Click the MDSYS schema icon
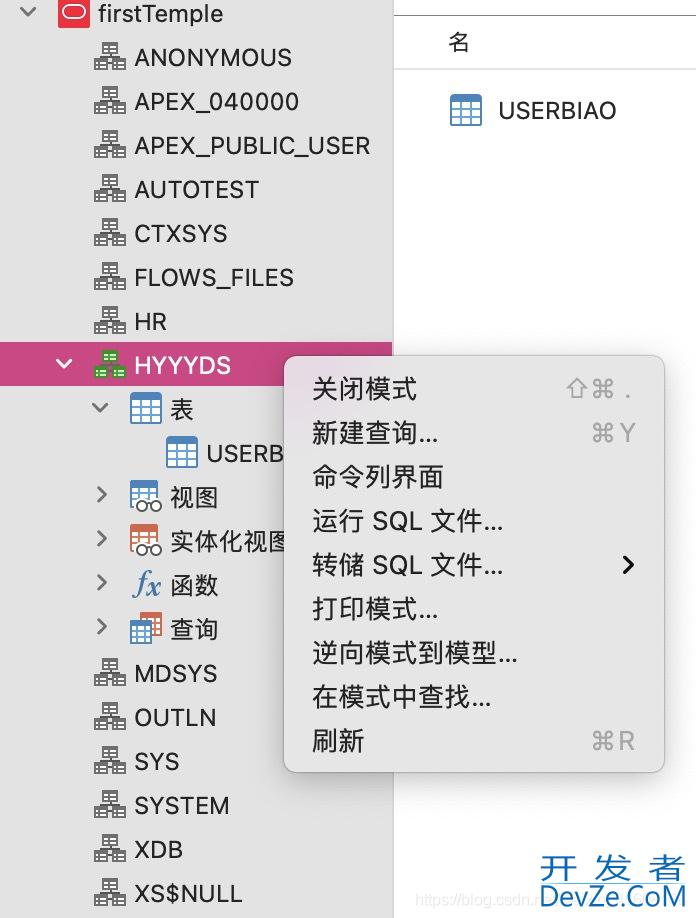This screenshot has width=696, height=918. pos(109,673)
